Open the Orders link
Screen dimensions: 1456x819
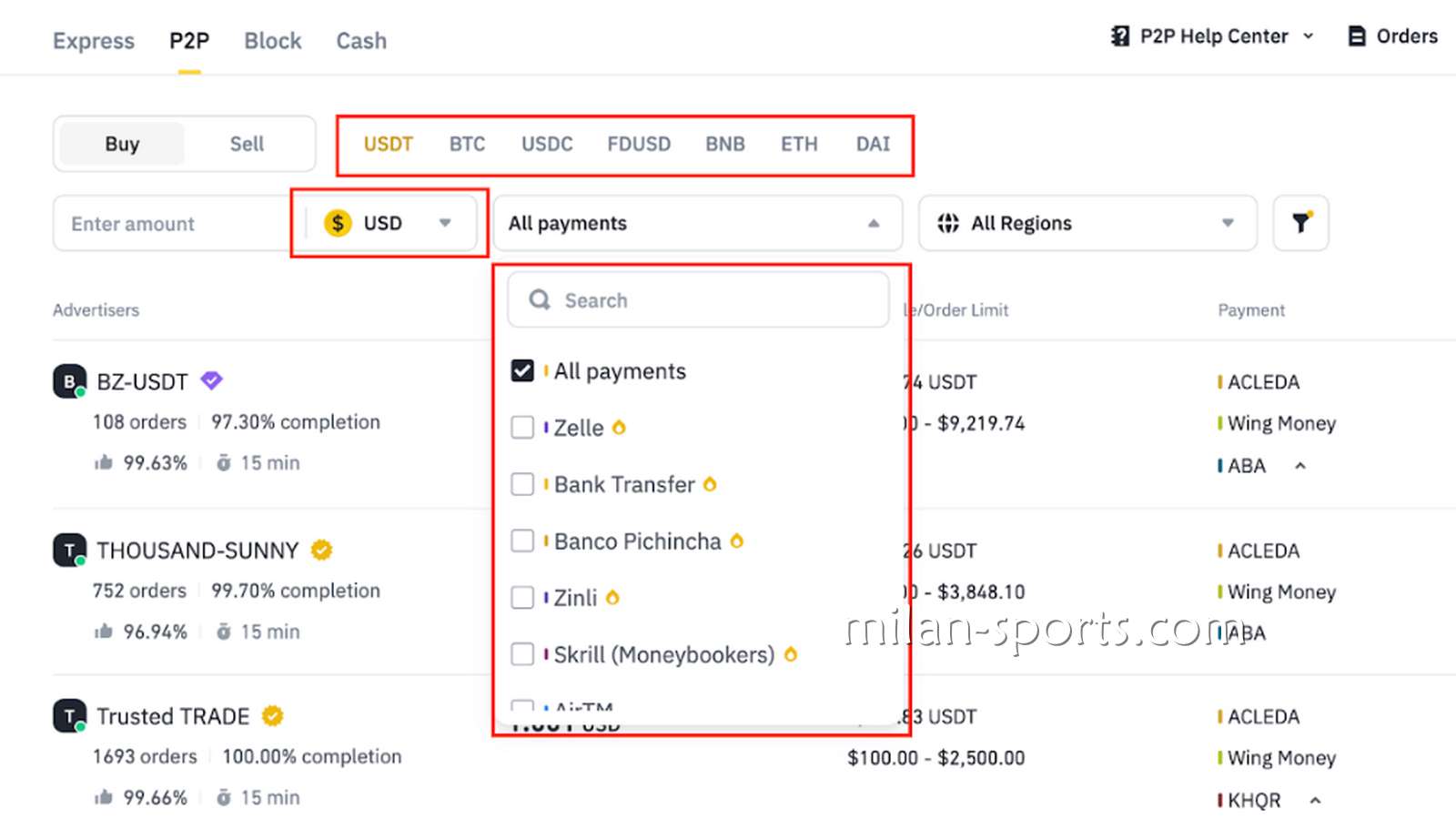[x=1407, y=36]
